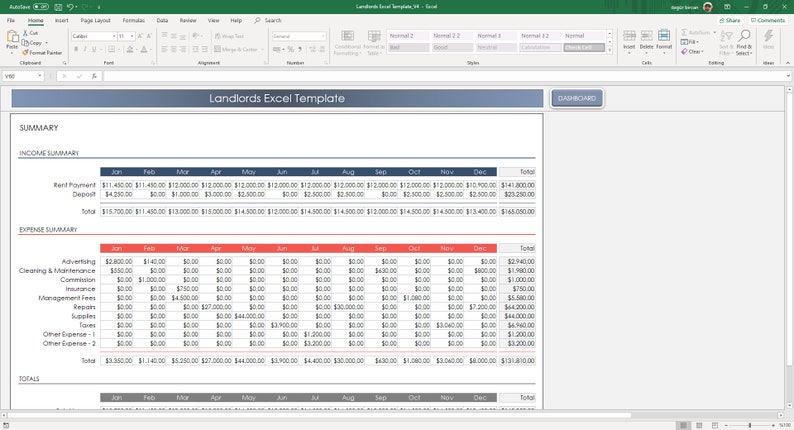The height and width of the screenshot is (430, 794).
Task: Click the Insert Function fx icon
Action: pos(94,76)
